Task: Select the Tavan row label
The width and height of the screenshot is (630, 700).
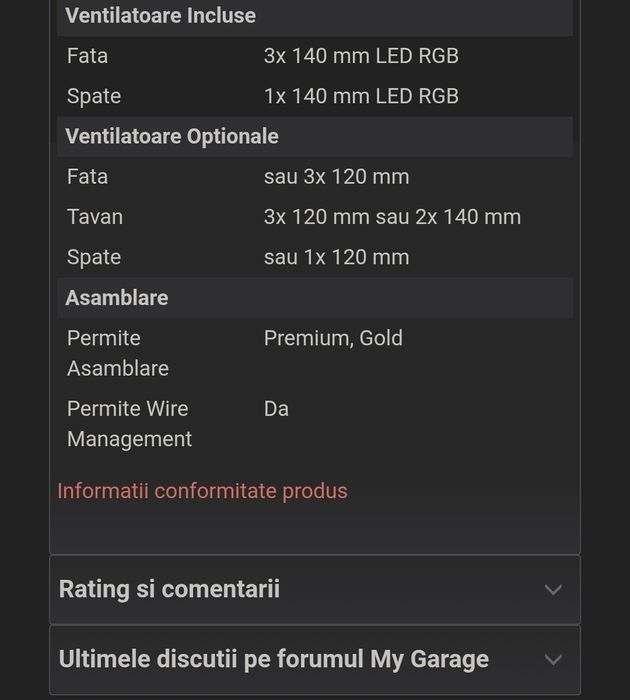Action: 95,217
